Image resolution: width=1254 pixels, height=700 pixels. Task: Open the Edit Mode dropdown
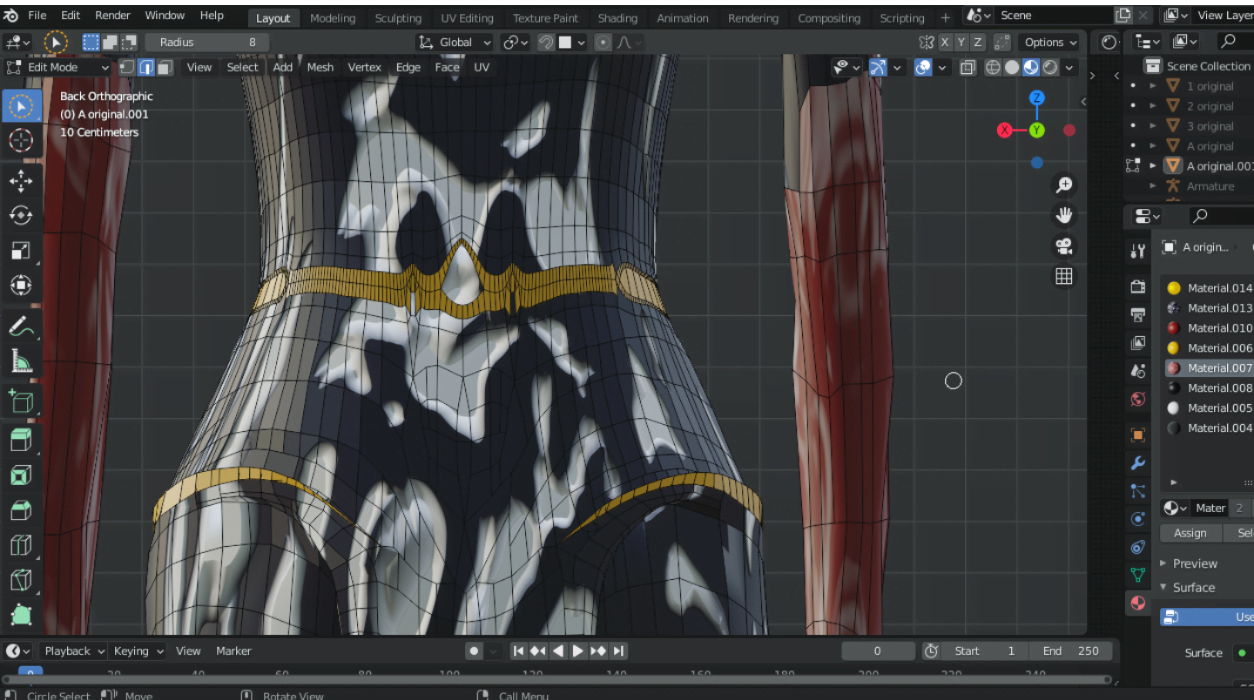pyautogui.click(x=59, y=67)
